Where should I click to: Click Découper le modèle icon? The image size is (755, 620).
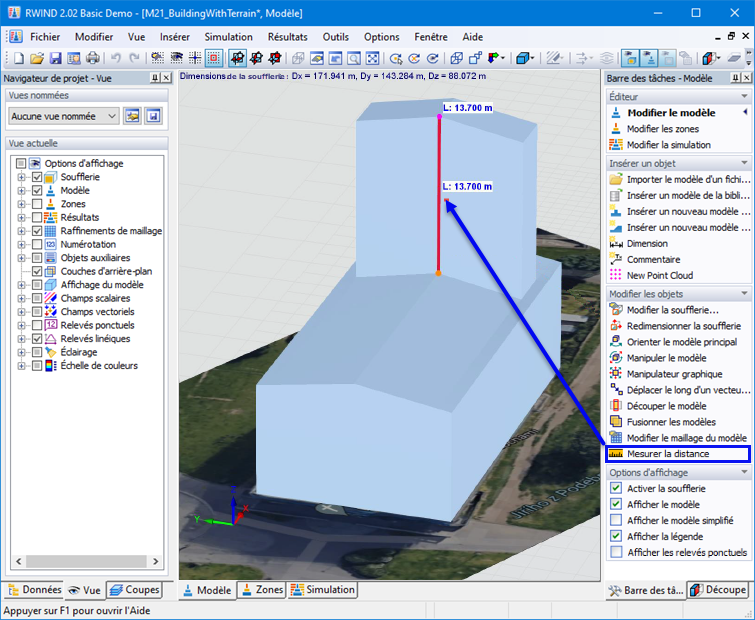click(616, 406)
